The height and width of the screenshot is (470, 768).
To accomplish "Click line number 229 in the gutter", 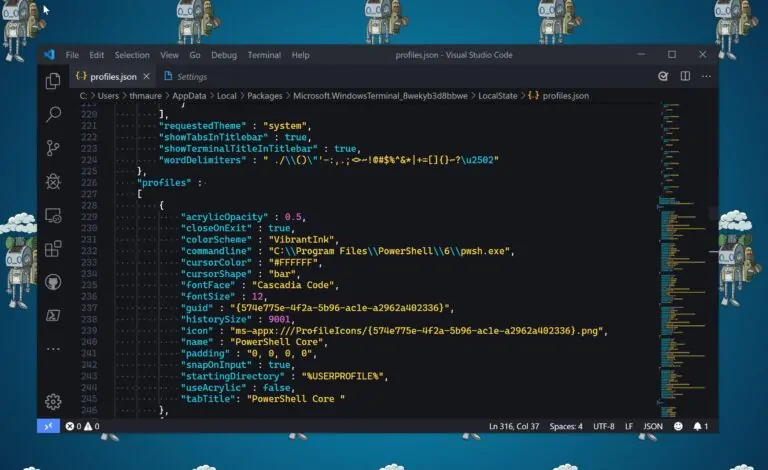I will pos(89,217).
